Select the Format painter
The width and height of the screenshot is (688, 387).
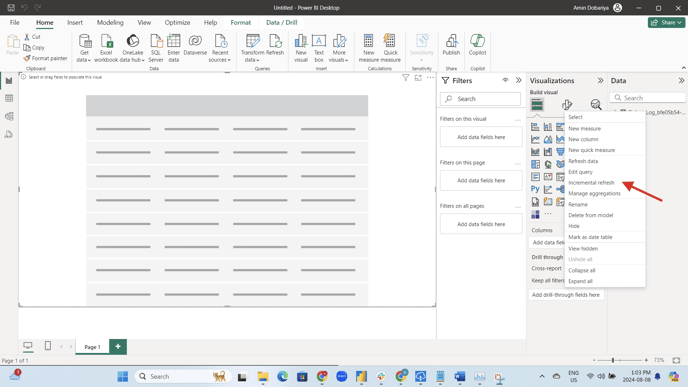[46, 58]
